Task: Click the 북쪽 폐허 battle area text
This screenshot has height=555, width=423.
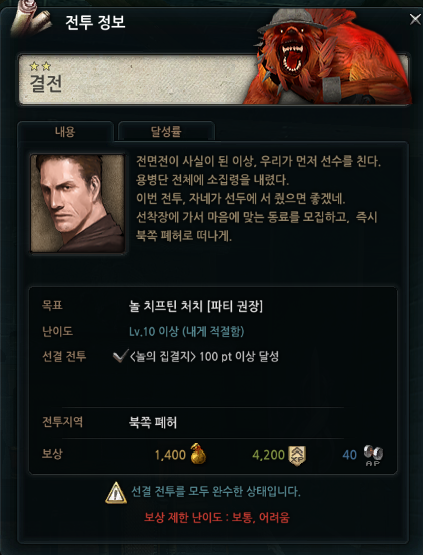Action: 153,422
